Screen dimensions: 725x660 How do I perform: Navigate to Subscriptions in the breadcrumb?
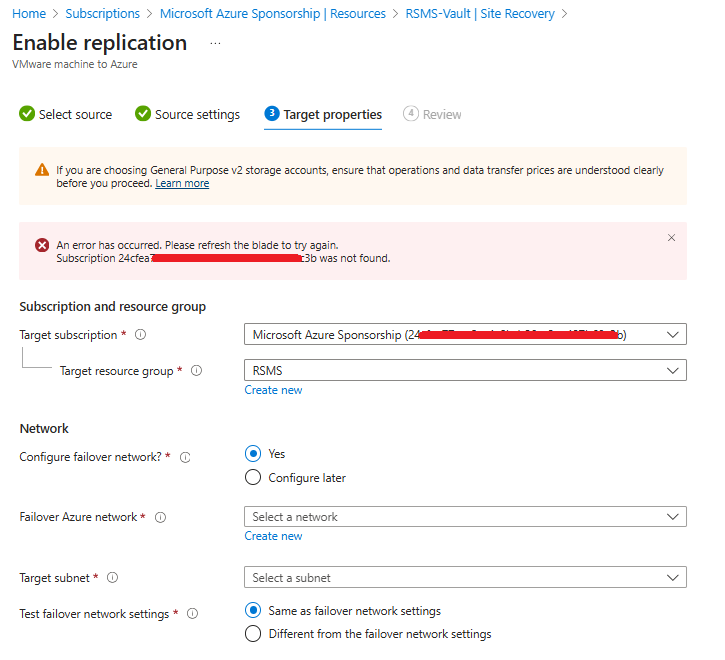[x=102, y=14]
